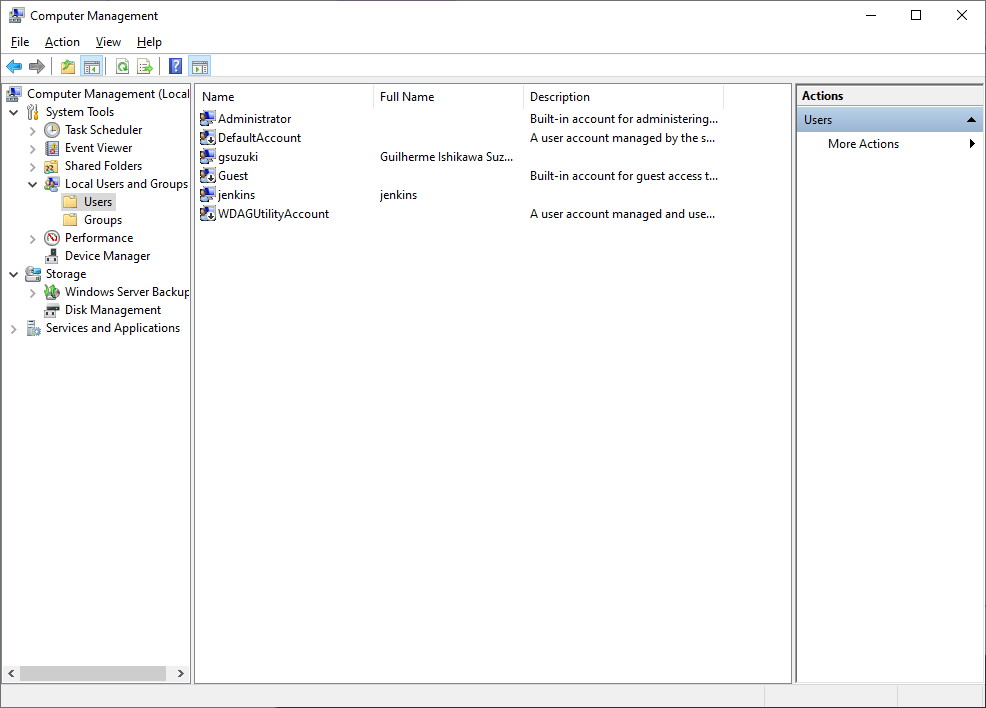
Task: Expand Services and Applications node
Action: (x=14, y=329)
